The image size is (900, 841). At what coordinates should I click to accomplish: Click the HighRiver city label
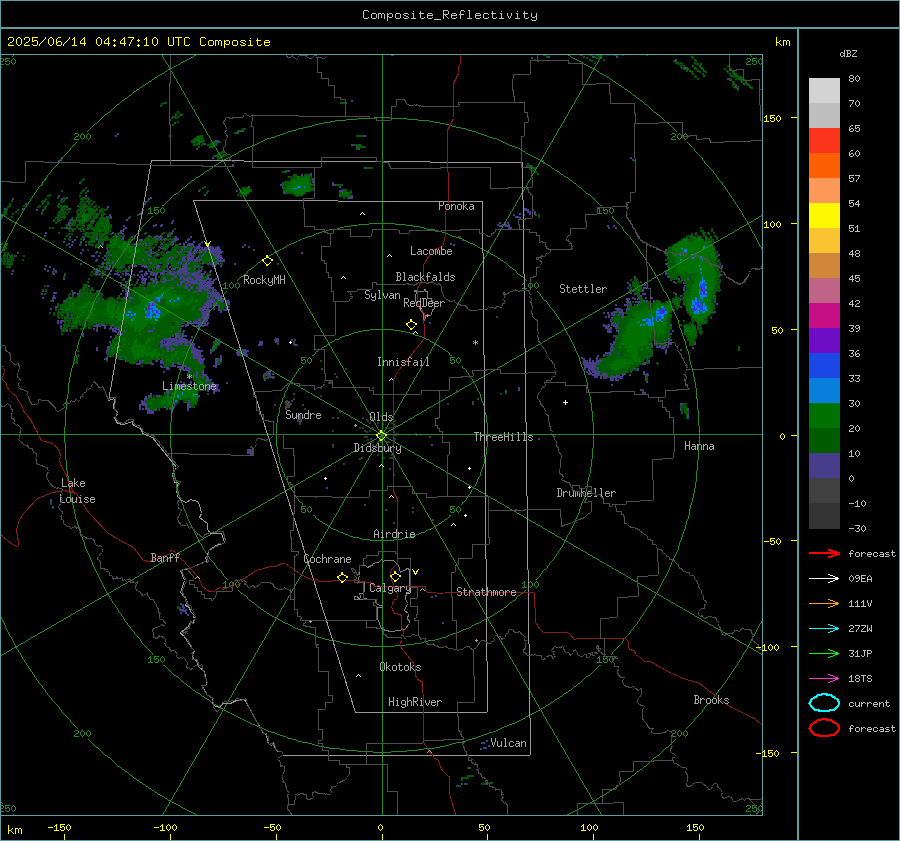tap(415, 702)
